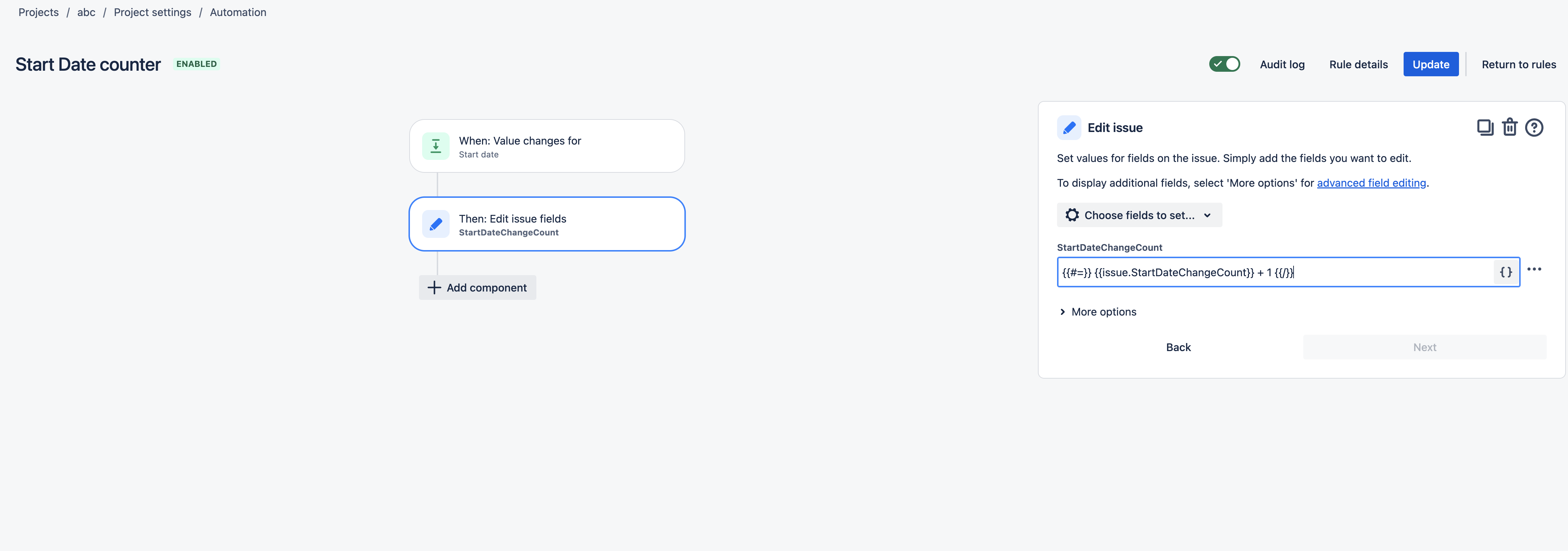Click the green trigger icon for Start date
This screenshot has width=1568, height=551.
[436, 146]
